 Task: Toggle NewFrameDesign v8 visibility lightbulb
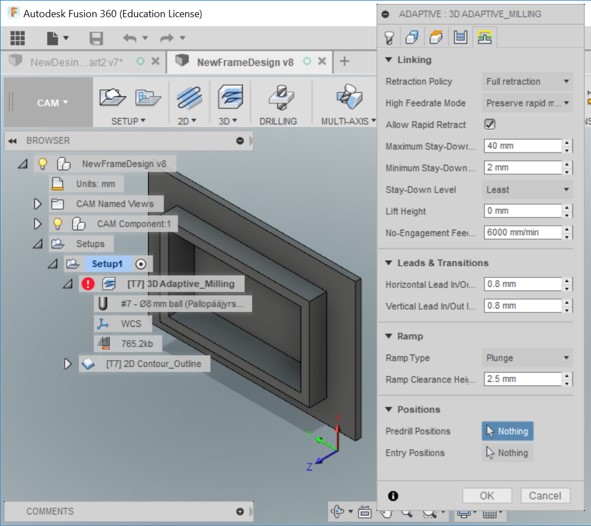(43, 164)
